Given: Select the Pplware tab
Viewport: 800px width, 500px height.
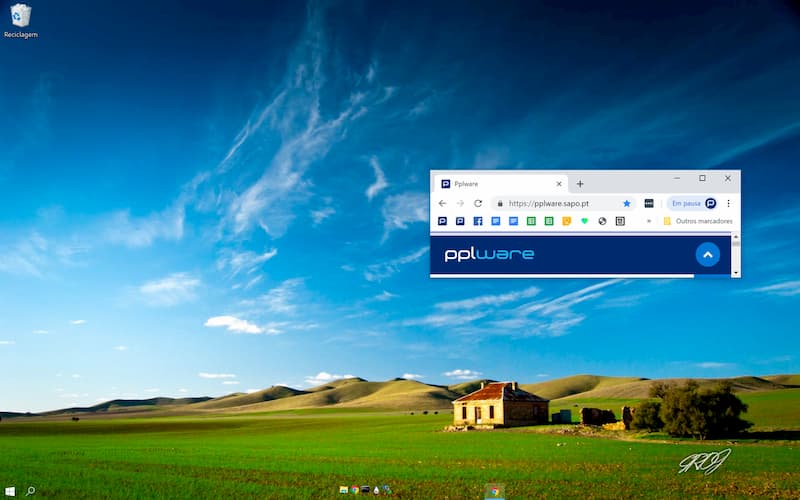Looking at the screenshot, I should coord(501,184).
